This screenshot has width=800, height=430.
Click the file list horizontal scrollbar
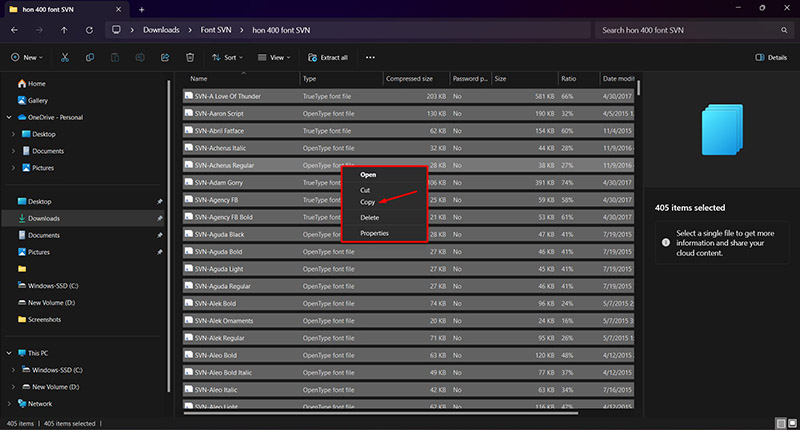381,413
